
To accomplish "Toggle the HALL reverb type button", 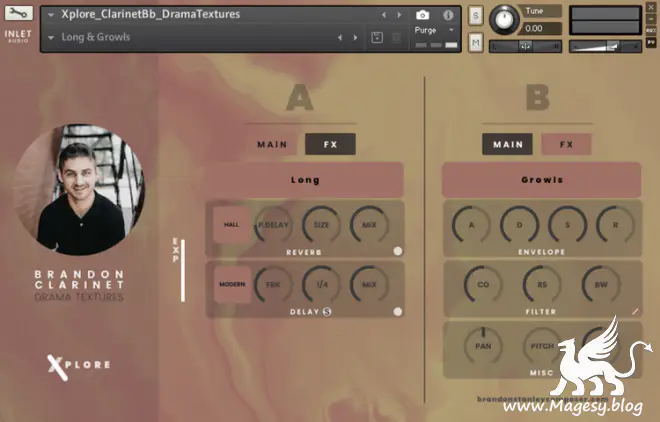I will [x=232, y=225].
